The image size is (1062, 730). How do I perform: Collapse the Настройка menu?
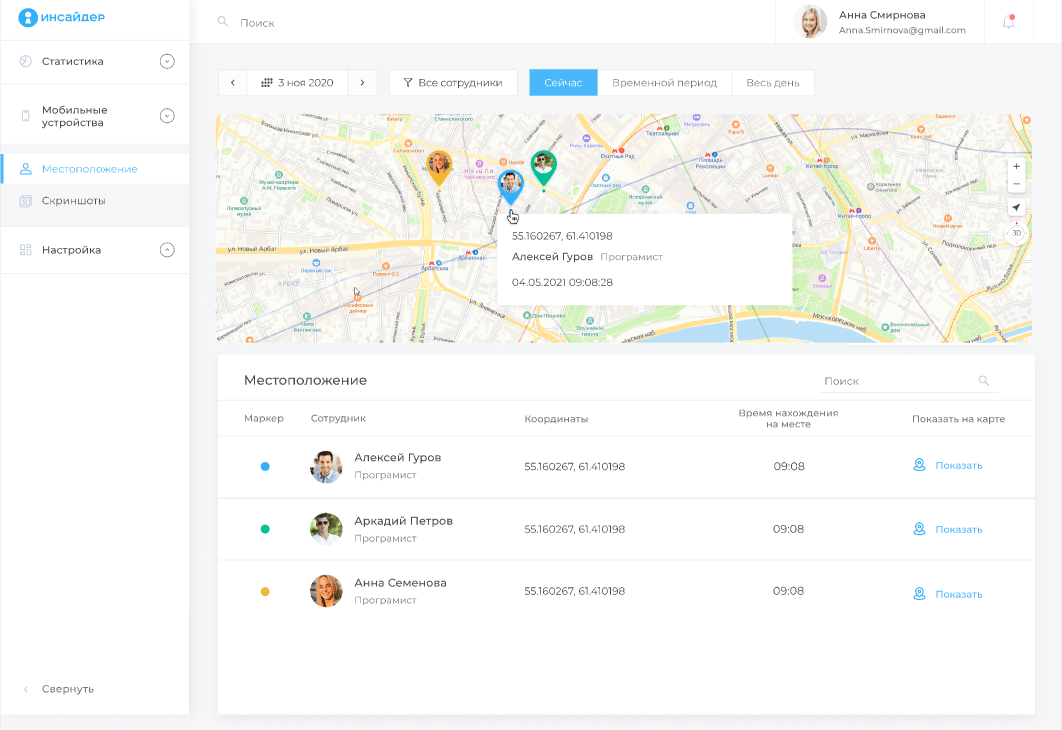pos(167,250)
